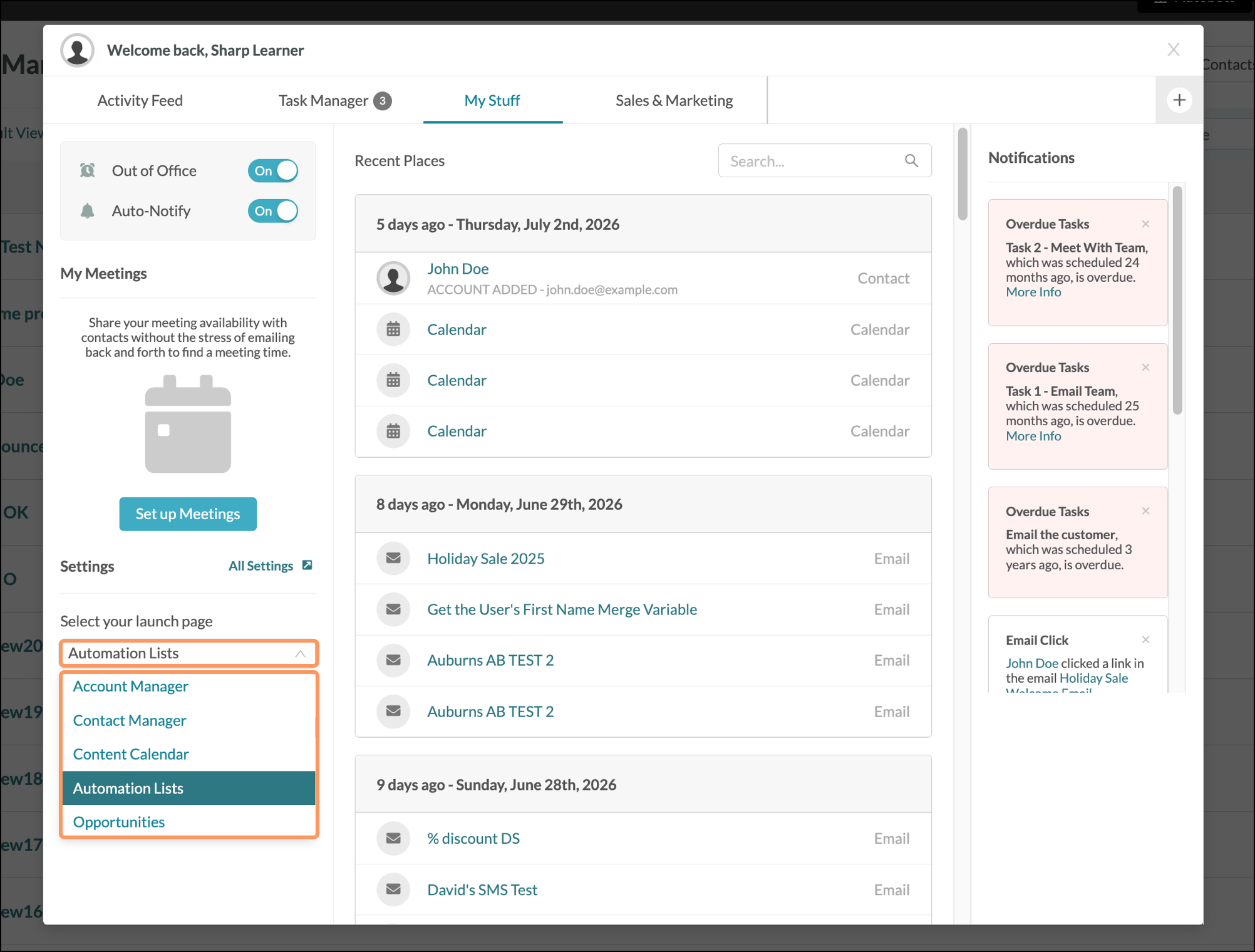This screenshot has width=1255, height=952.
Task: Click the search magnifier icon in Recent Places
Action: [911, 161]
